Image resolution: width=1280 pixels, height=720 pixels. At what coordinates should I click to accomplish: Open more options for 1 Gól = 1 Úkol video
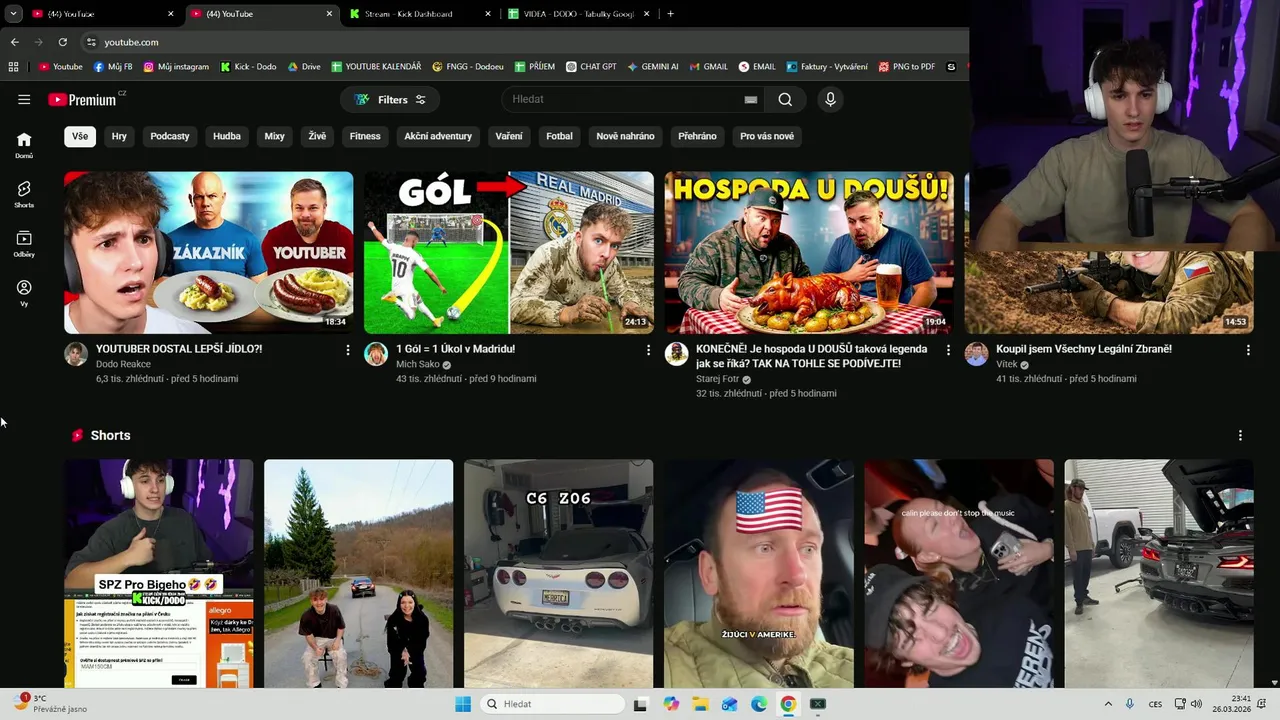click(648, 350)
